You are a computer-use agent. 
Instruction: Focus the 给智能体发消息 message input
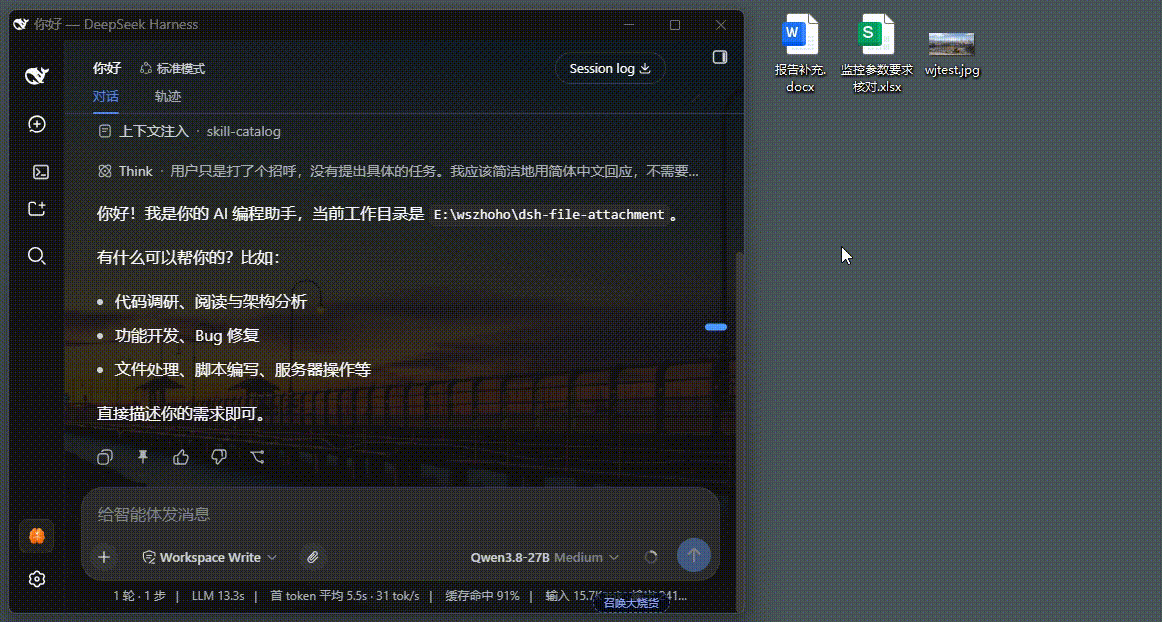pos(400,514)
